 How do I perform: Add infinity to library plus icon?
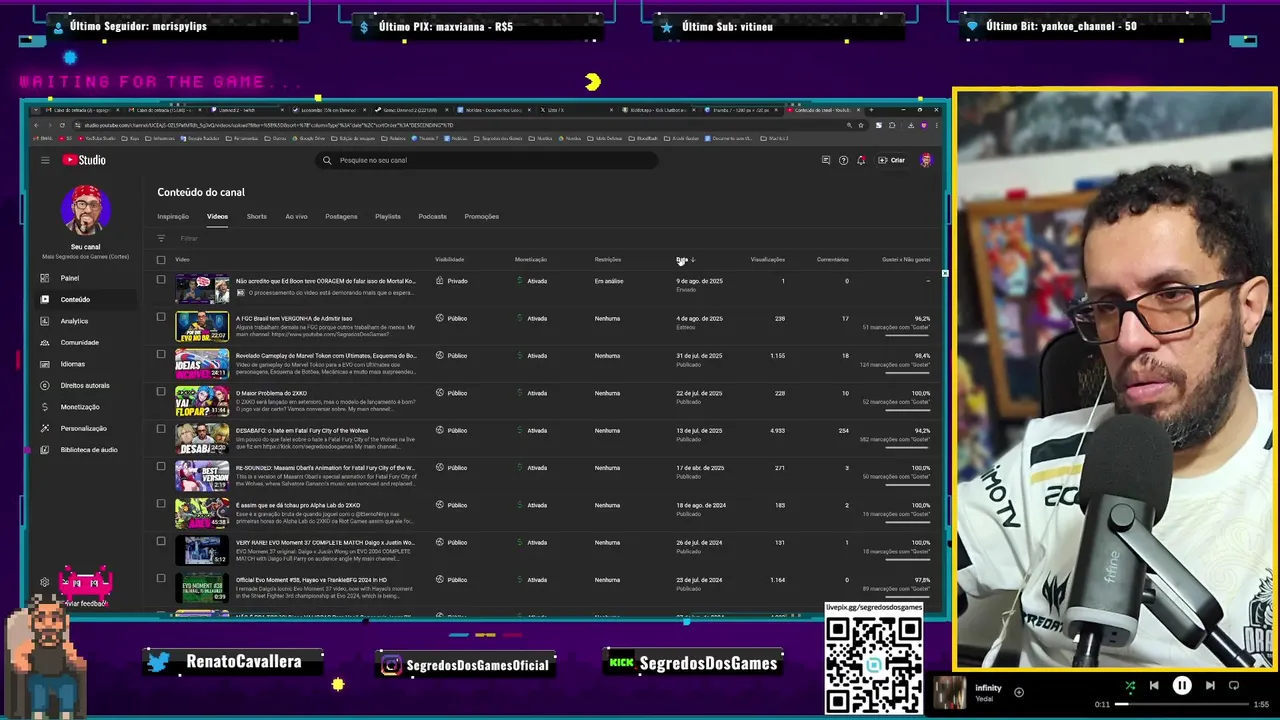(x=1019, y=692)
